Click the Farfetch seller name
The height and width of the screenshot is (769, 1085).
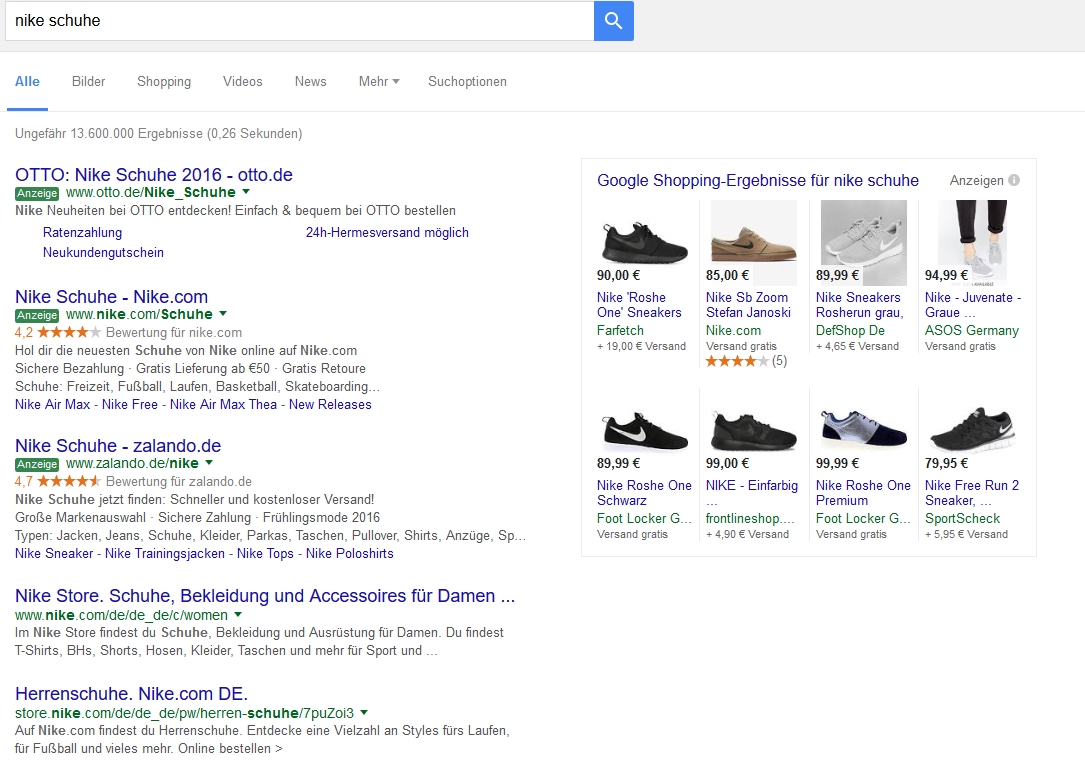click(x=620, y=331)
